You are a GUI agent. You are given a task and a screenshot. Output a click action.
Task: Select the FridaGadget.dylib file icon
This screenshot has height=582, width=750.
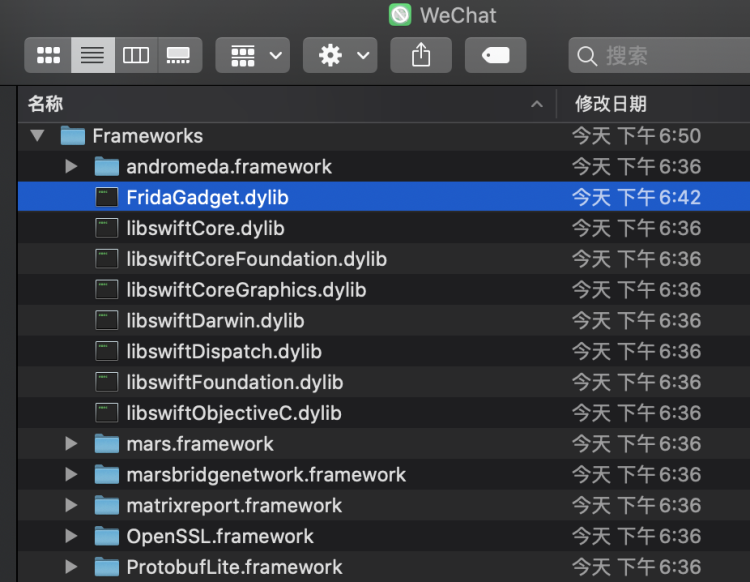click(x=106, y=197)
